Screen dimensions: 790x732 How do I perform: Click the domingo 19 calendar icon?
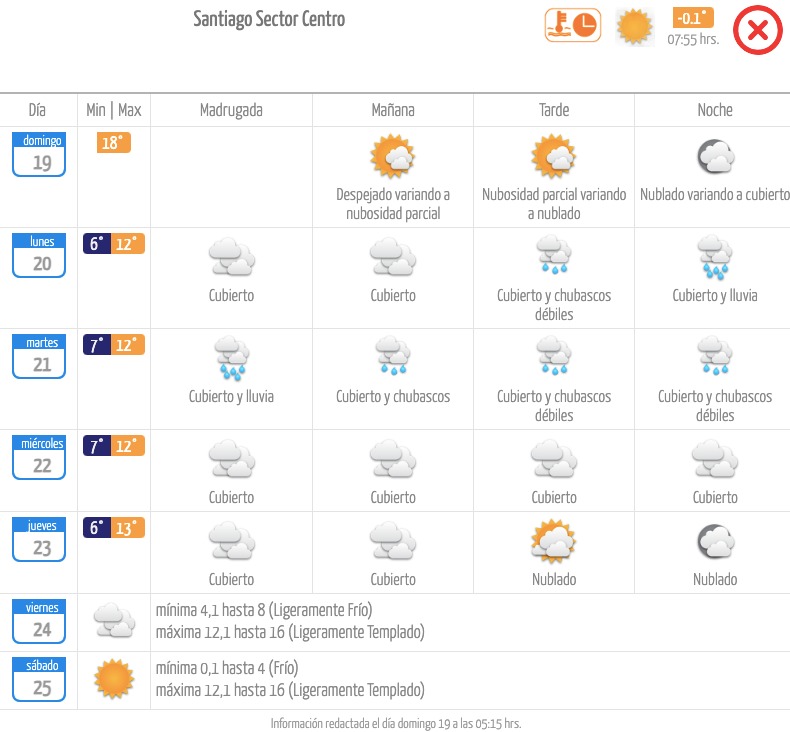39,154
